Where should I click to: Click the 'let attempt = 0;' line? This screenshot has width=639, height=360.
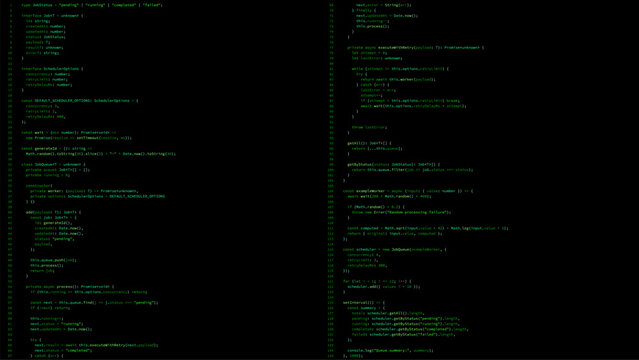pyautogui.click(x=369, y=53)
